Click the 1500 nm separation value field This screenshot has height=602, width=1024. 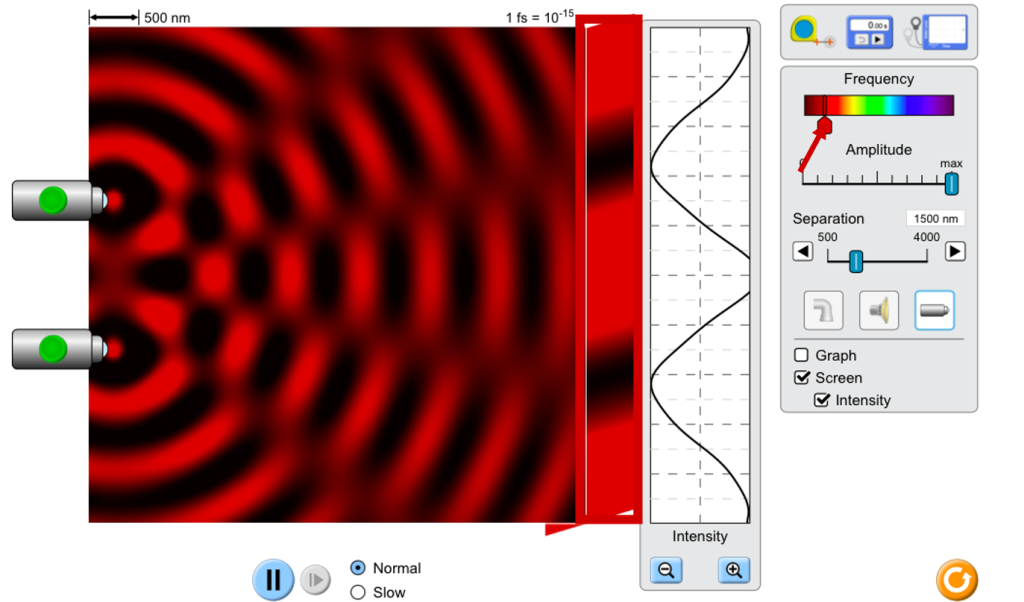[x=935, y=219]
